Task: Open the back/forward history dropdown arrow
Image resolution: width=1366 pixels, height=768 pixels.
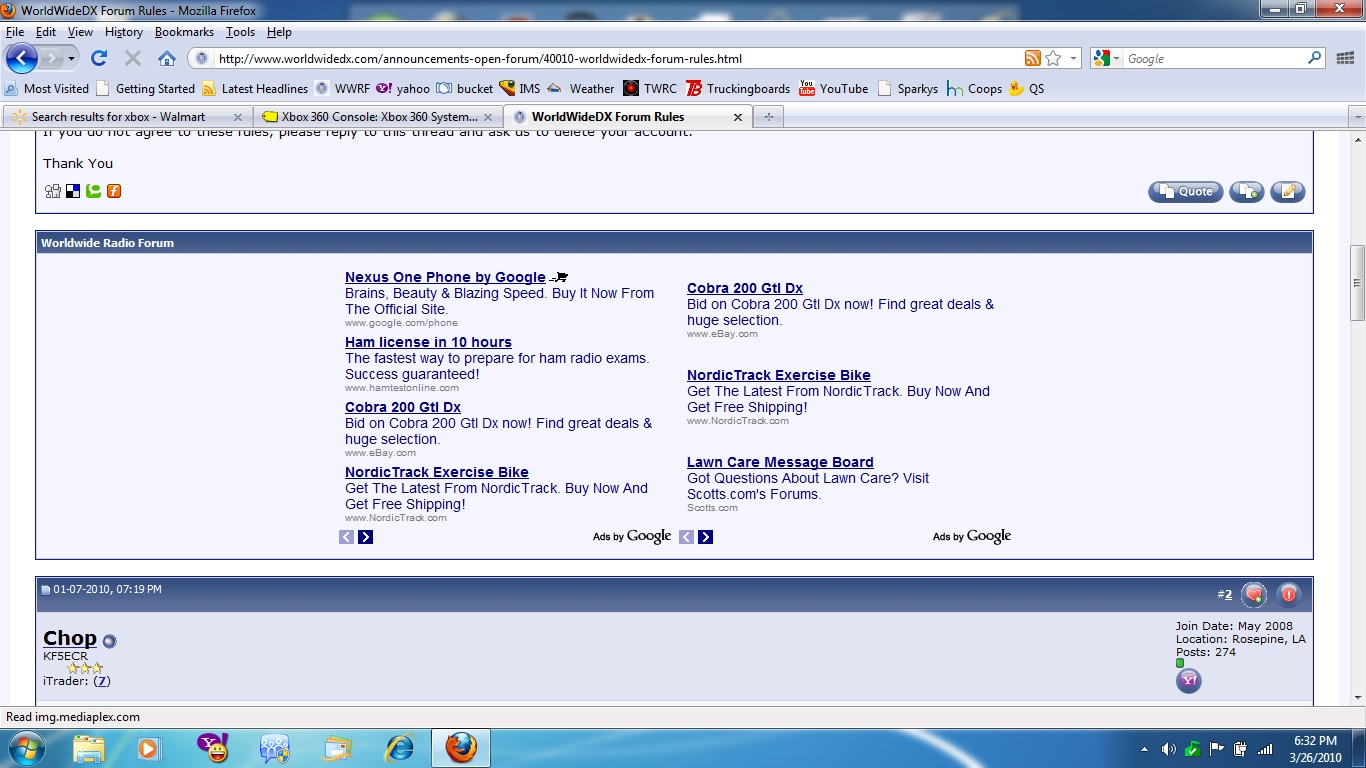Action: pos(71,59)
